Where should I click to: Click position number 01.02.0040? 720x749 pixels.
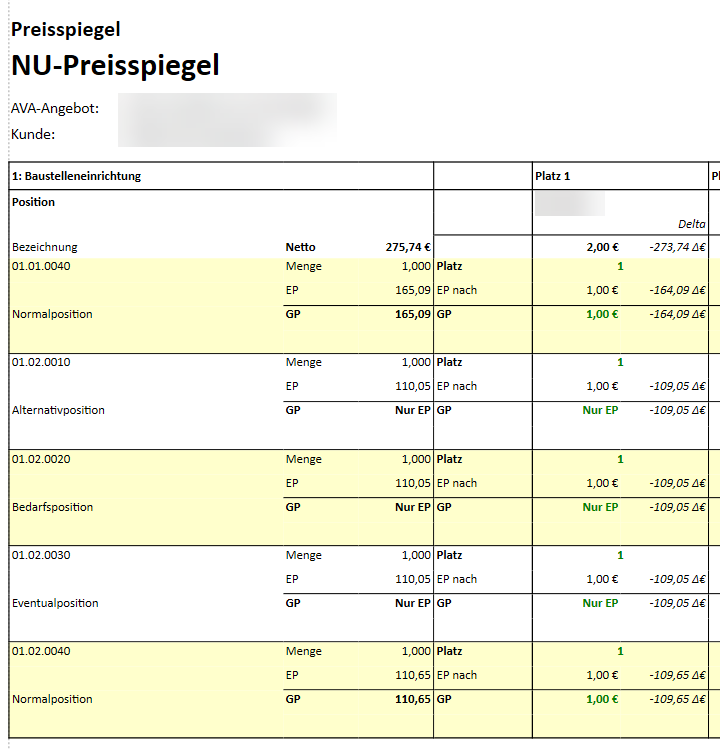click(41, 651)
